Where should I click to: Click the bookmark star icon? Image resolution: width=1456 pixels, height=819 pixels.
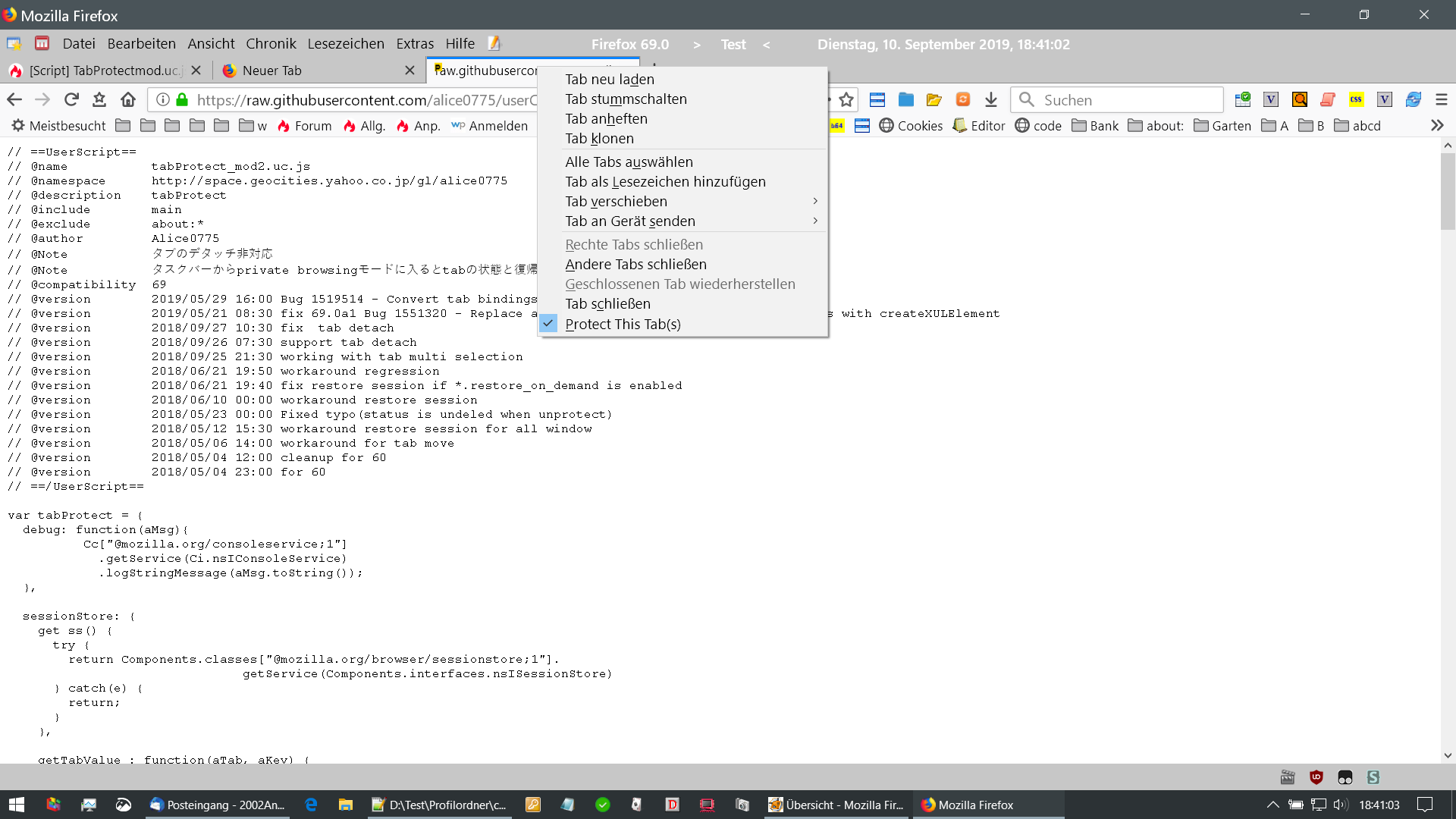pos(847,99)
